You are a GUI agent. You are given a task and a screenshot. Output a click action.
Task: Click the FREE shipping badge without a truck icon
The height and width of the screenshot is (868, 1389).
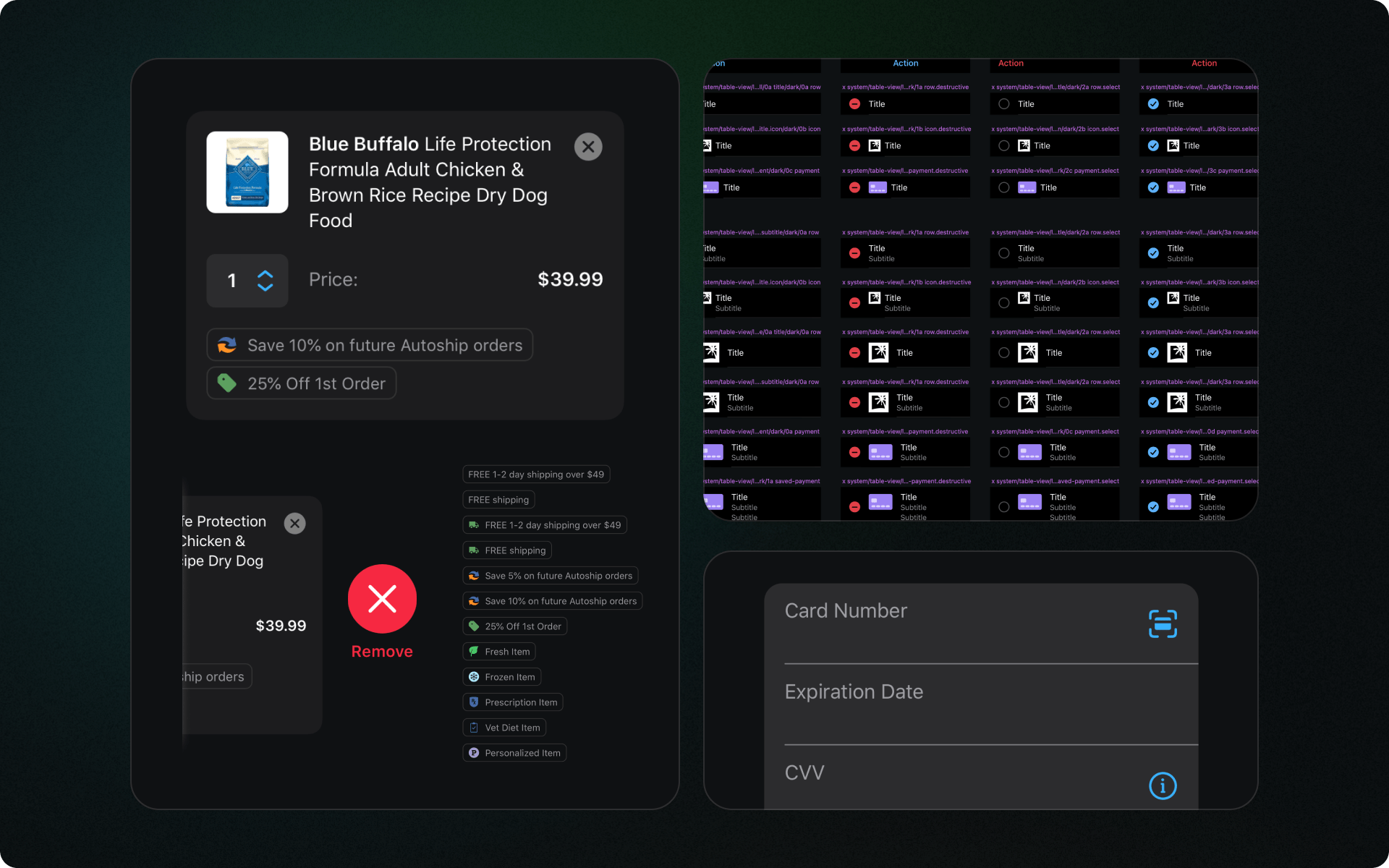[x=498, y=500]
